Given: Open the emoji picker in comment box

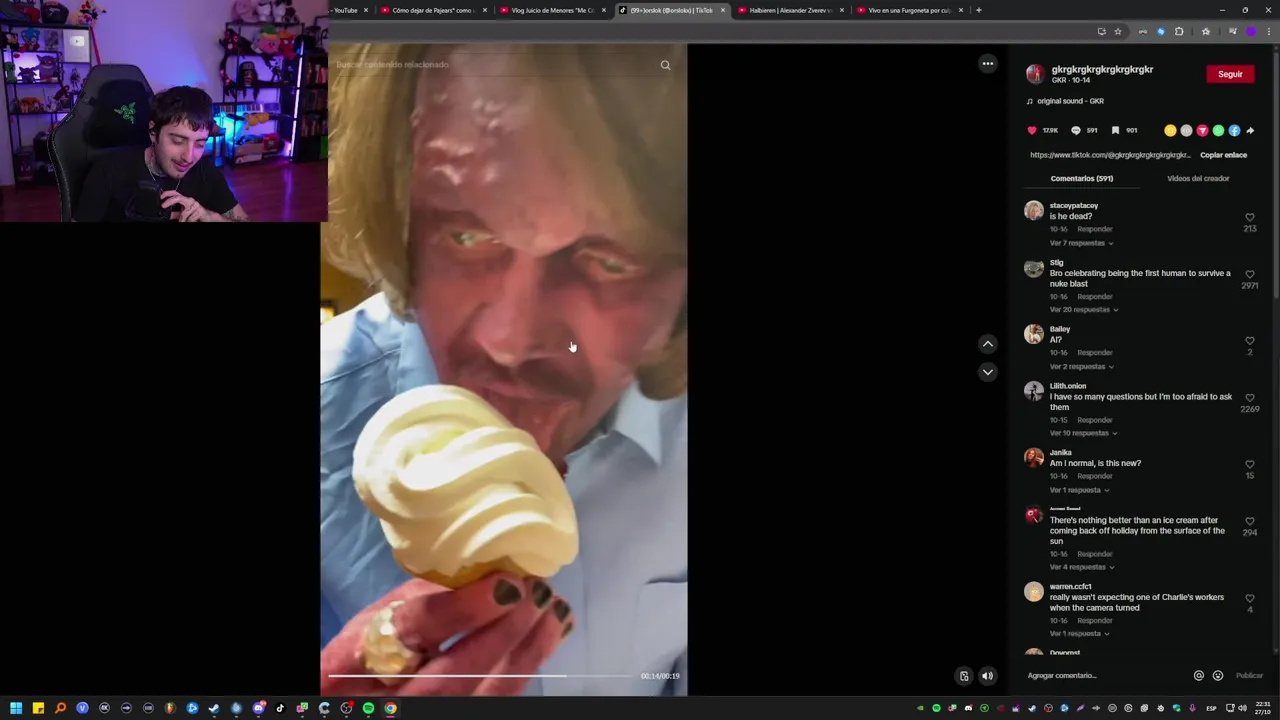Looking at the screenshot, I should point(1218,675).
